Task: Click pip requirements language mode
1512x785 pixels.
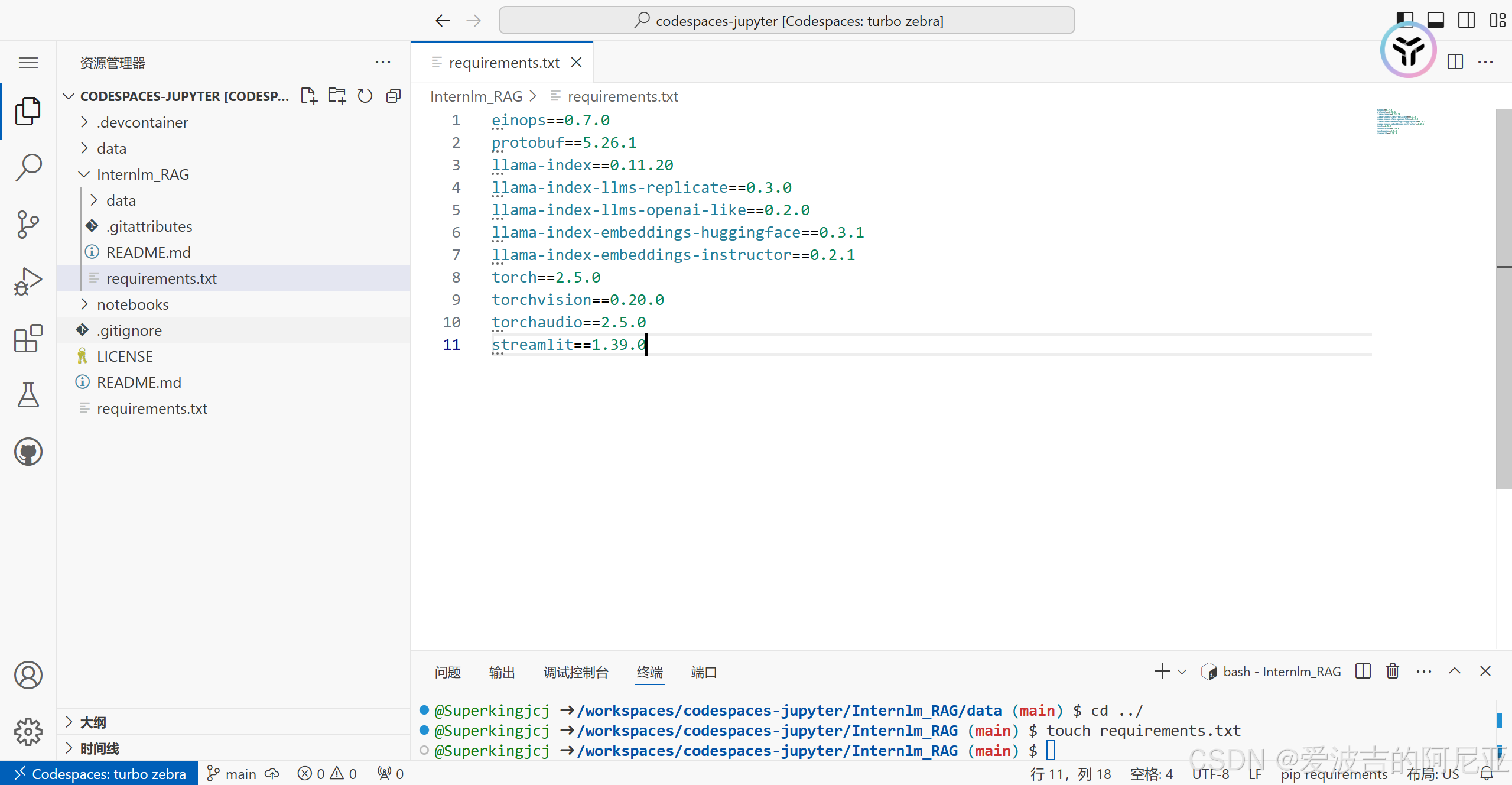Action: click(x=1334, y=774)
